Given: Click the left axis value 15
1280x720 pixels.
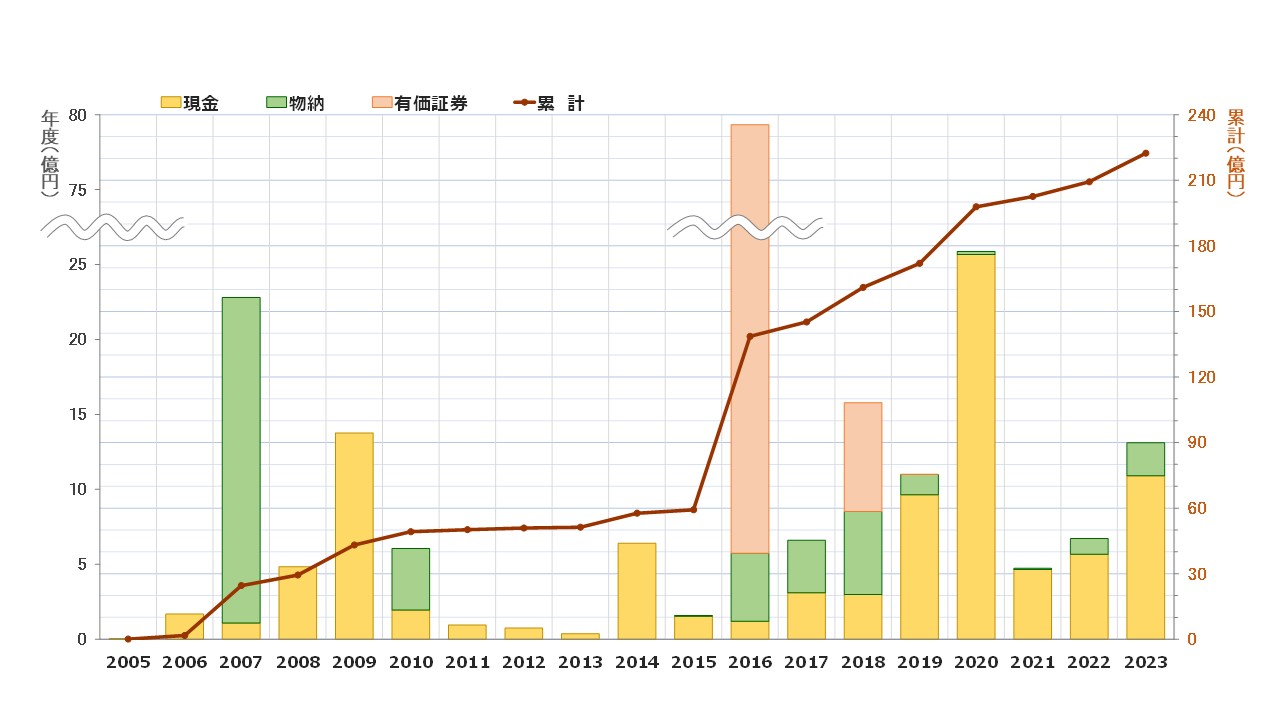Looking at the screenshot, I should pyautogui.click(x=78, y=414).
